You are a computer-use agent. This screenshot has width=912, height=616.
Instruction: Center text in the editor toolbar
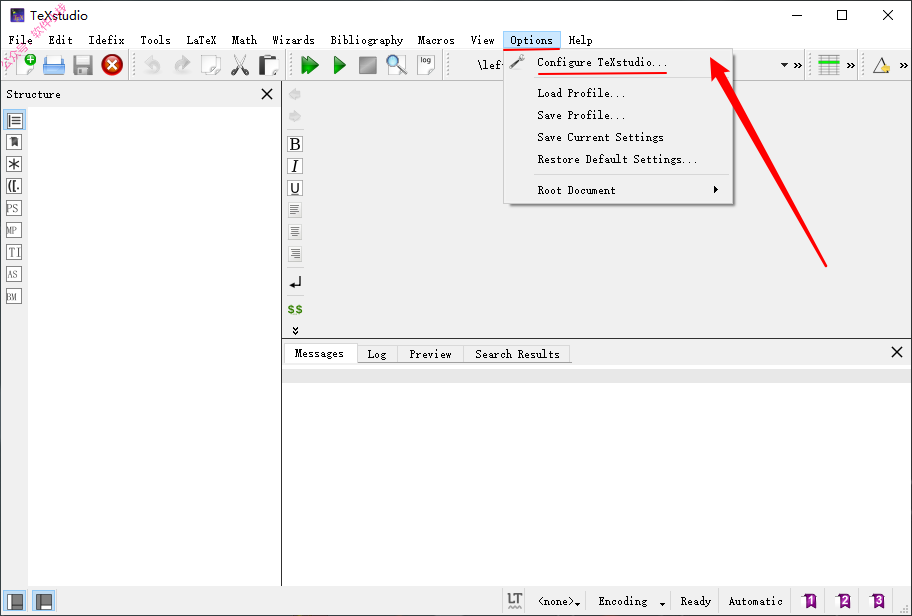[x=295, y=232]
